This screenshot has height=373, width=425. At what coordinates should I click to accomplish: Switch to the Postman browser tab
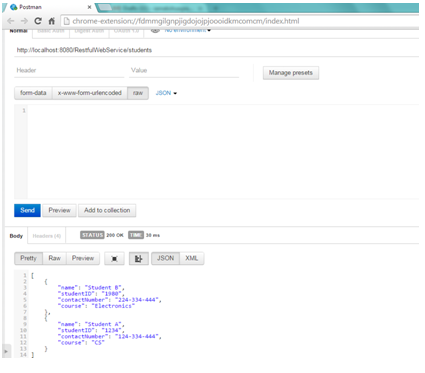49,7
